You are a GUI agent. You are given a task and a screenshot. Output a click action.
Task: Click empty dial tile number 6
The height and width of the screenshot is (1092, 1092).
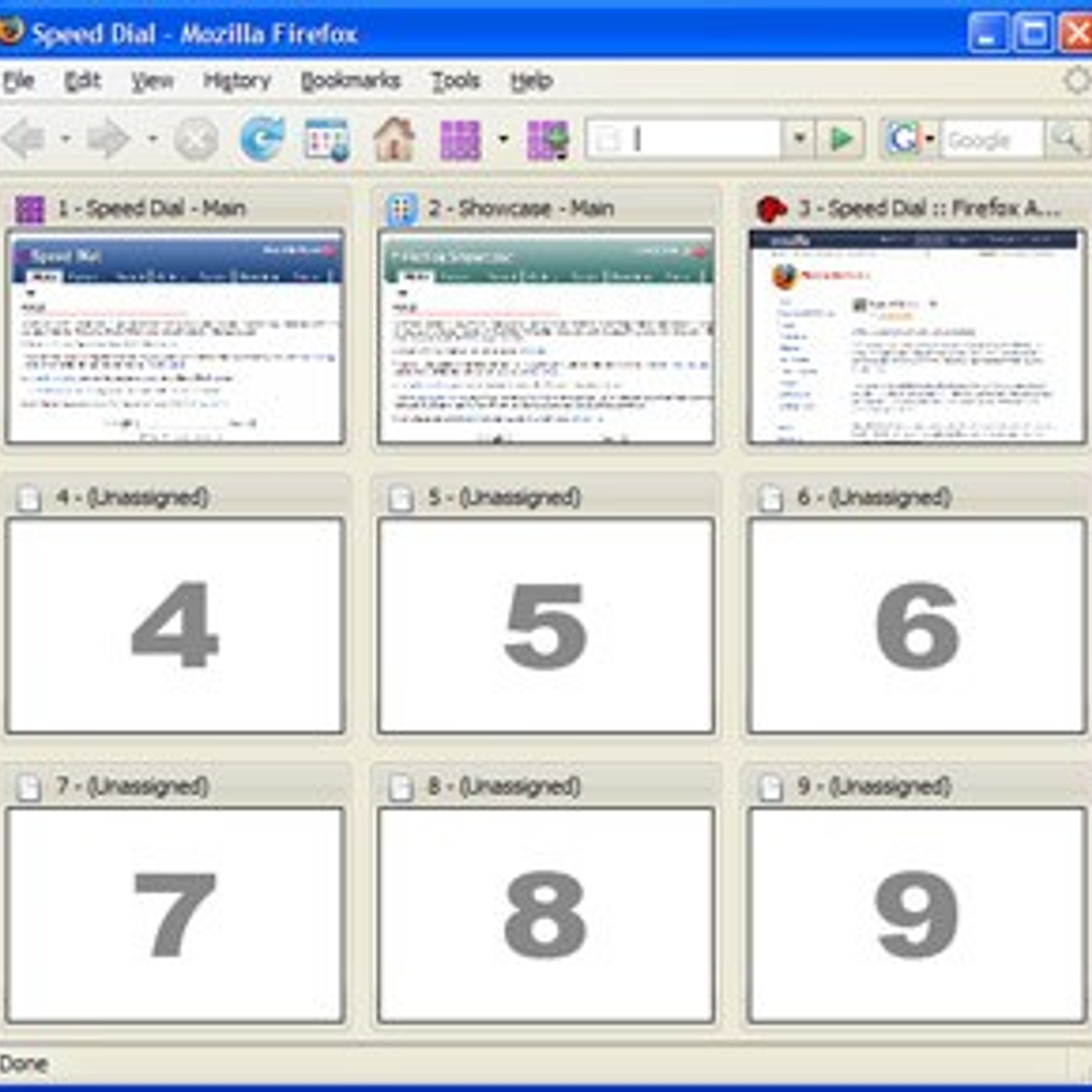click(x=916, y=626)
